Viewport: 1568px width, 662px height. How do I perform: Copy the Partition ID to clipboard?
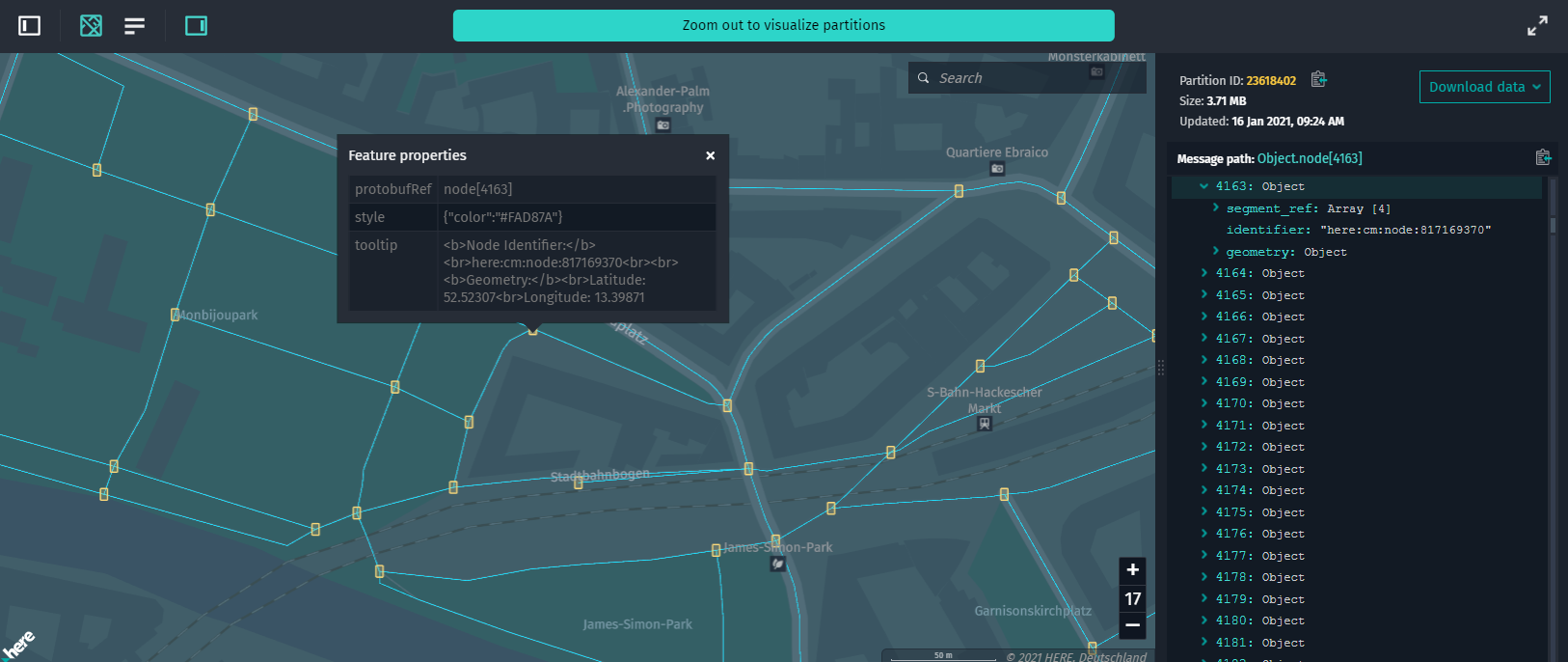pos(1318,80)
